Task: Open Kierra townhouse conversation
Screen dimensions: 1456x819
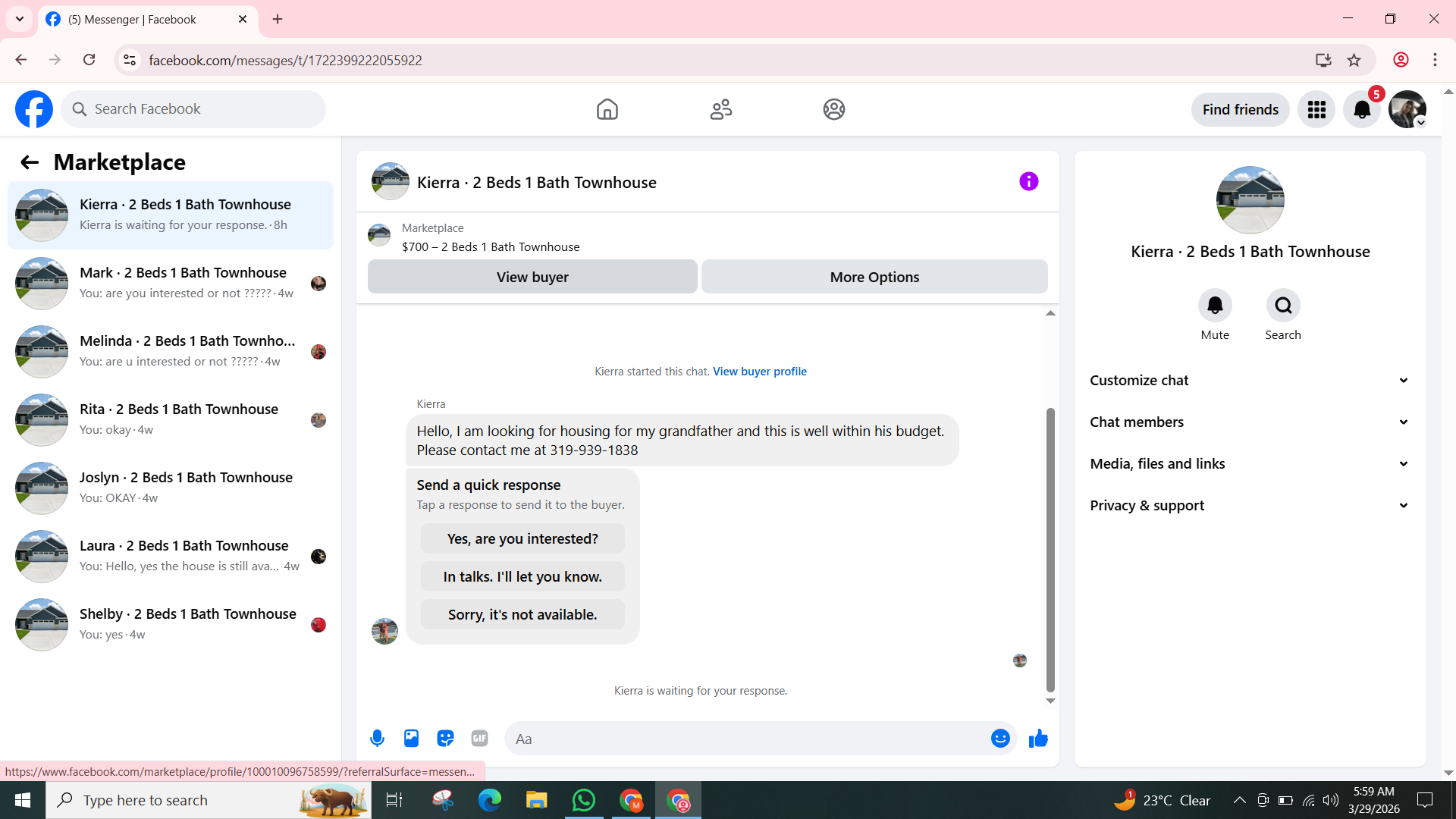Action: point(171,215)
